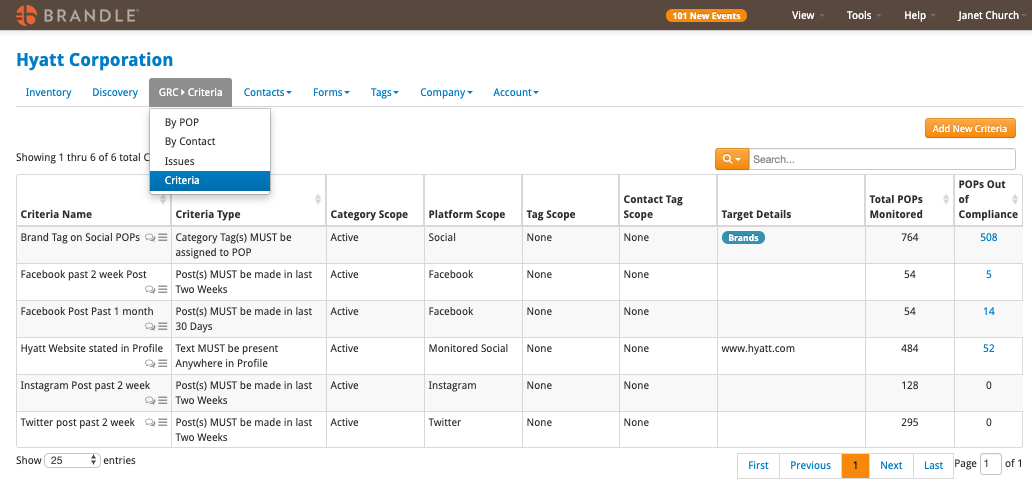Open comments for Instagram Post past 2 week
1032x498 pixels.
(x=150, y=400)
